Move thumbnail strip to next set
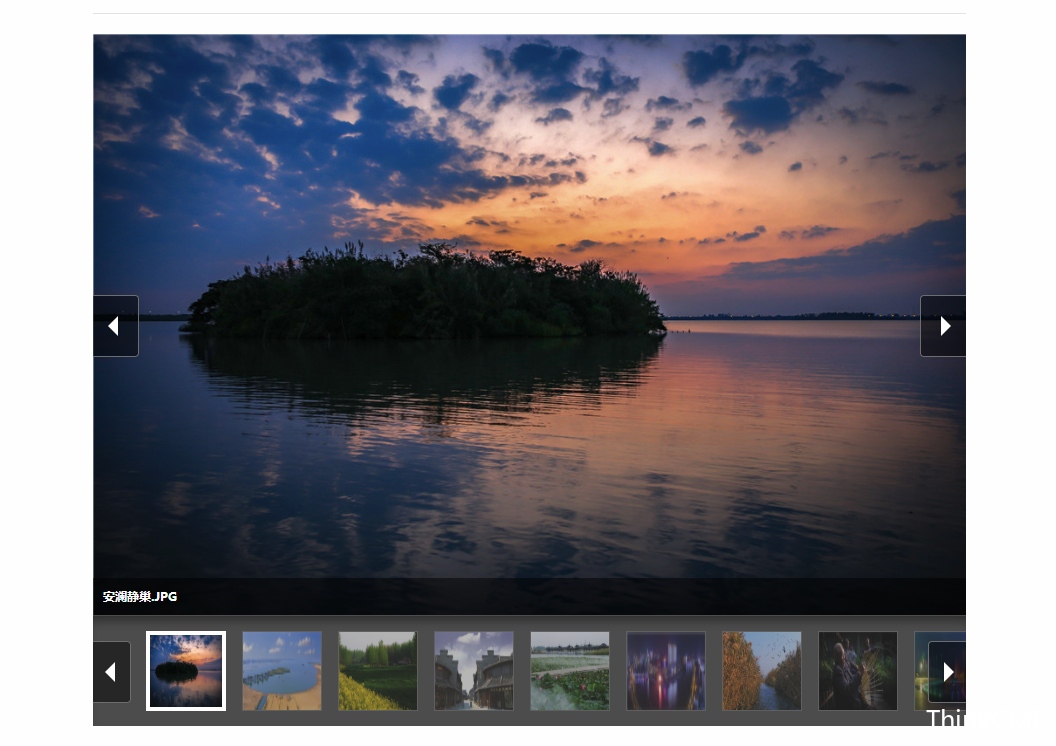This screenshot has height=746, width=1056. [947, 672]
